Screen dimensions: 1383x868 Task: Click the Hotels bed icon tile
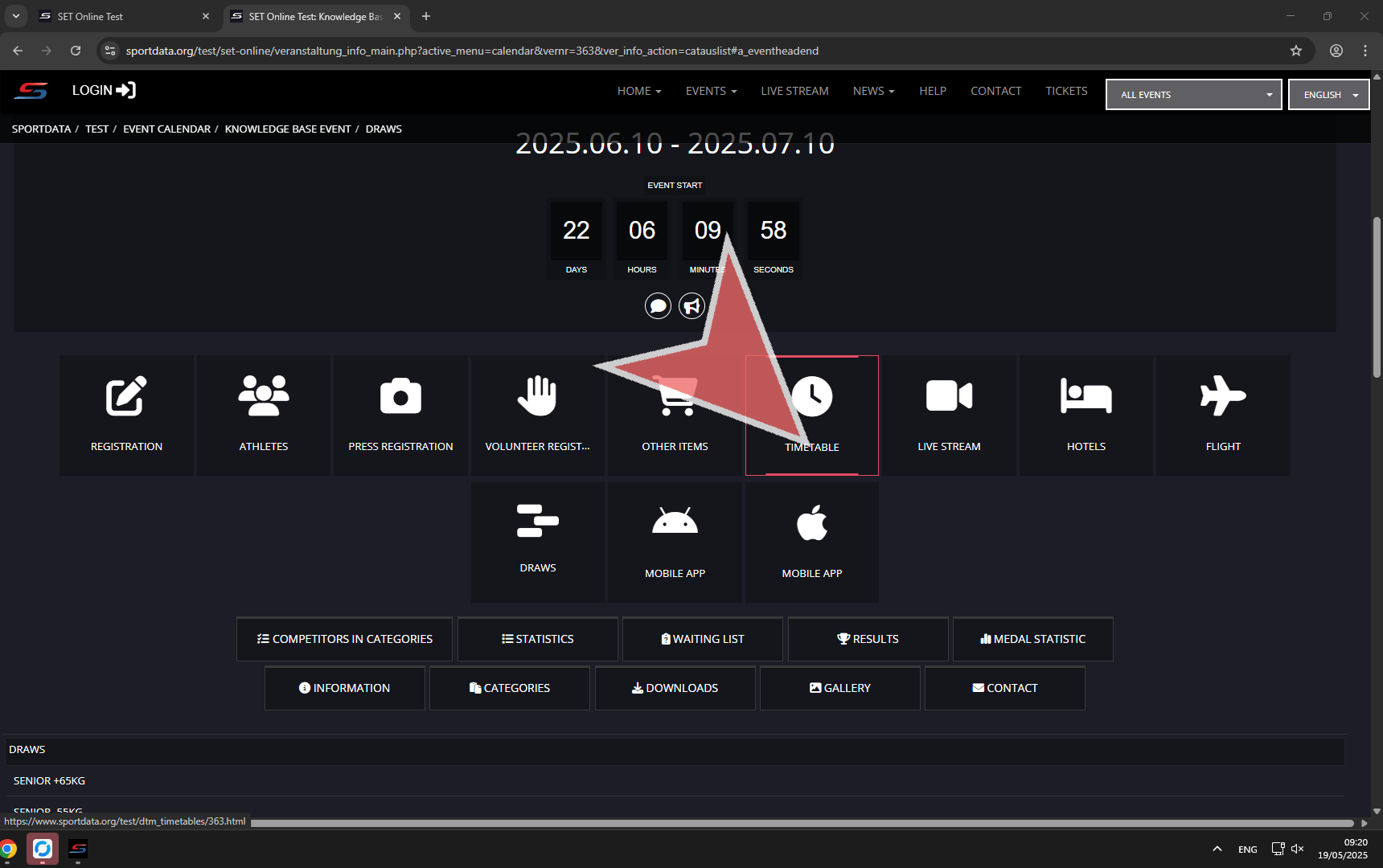(1085, 415)
